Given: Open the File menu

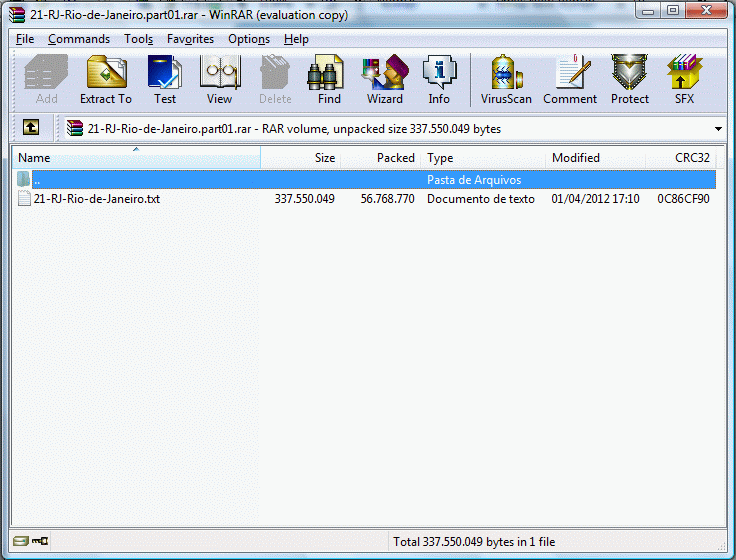Looking at the screenshot, I should tap(25, 39).
